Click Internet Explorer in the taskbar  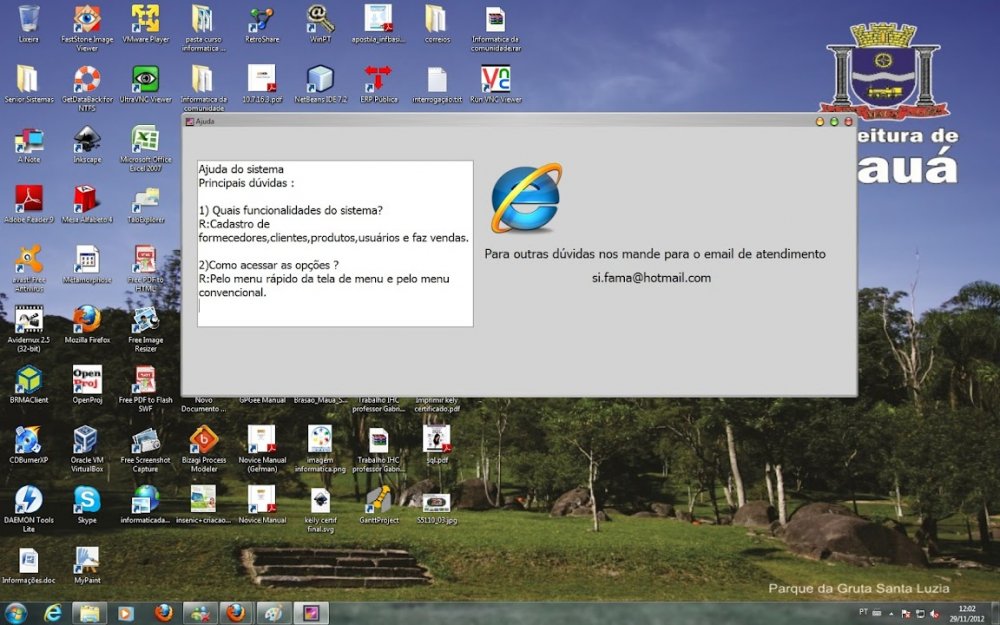(x=52, y=613)
